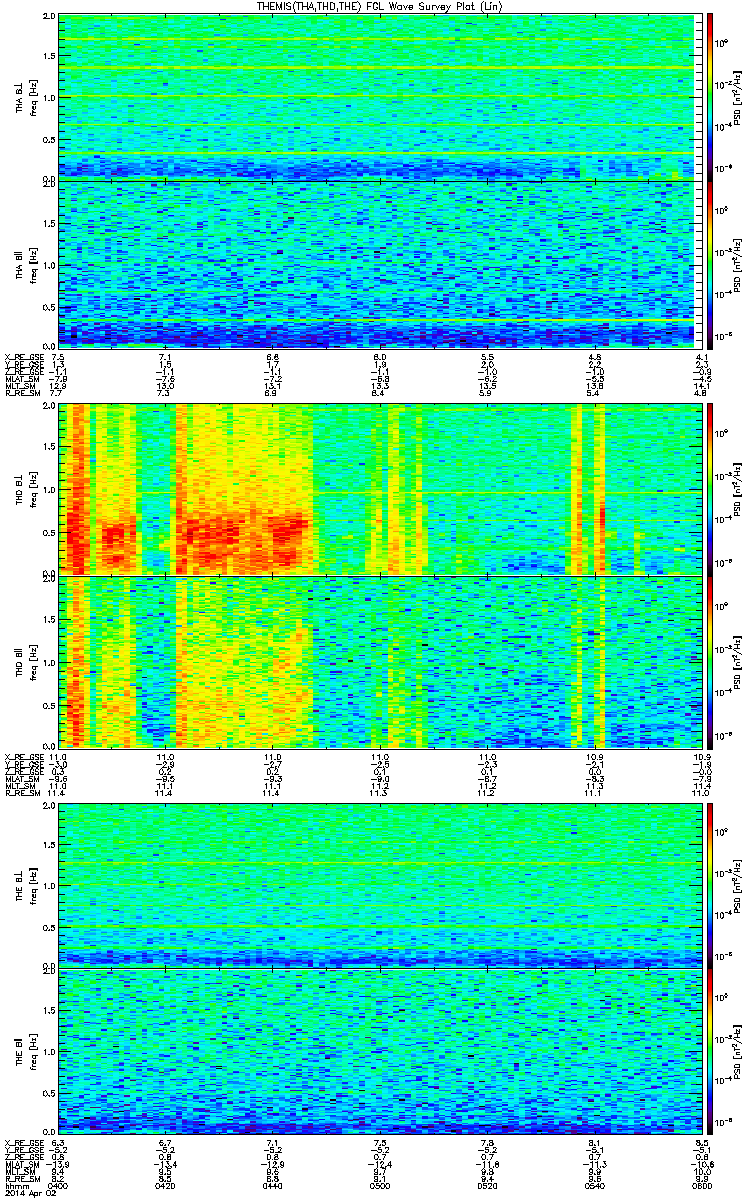Click the color bar beside THA B⊥ panel
This screenshot has height=1200, width=750.
(x=710, y=97)
